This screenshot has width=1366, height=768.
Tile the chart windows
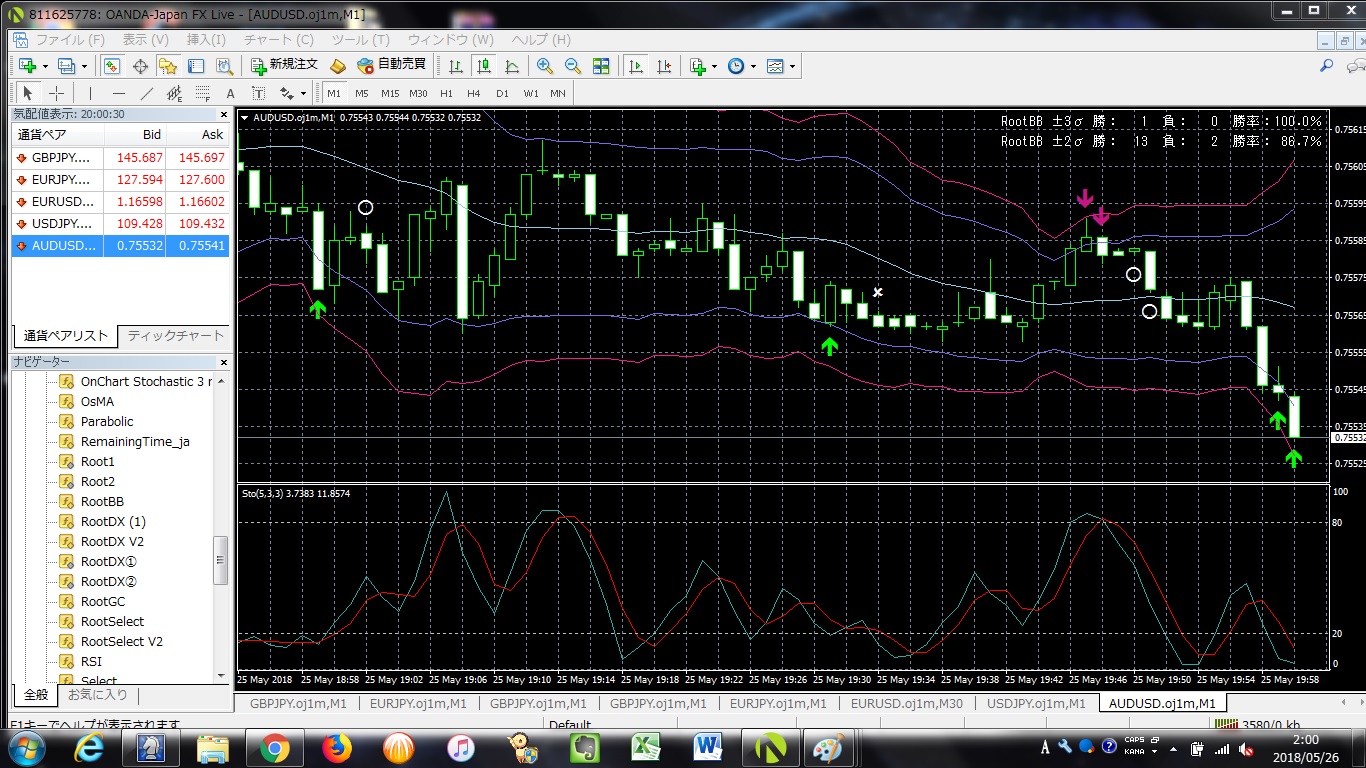click(600, 66)
